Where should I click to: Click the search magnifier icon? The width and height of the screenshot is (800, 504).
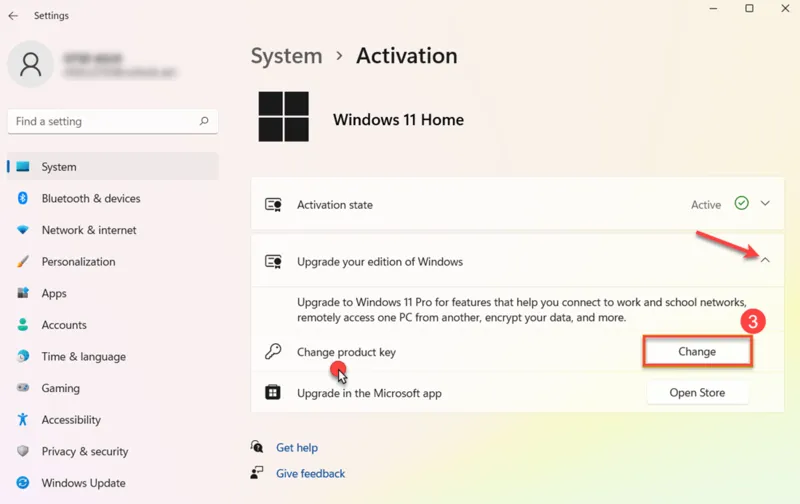pyautogui.click(x=204, y=121)
